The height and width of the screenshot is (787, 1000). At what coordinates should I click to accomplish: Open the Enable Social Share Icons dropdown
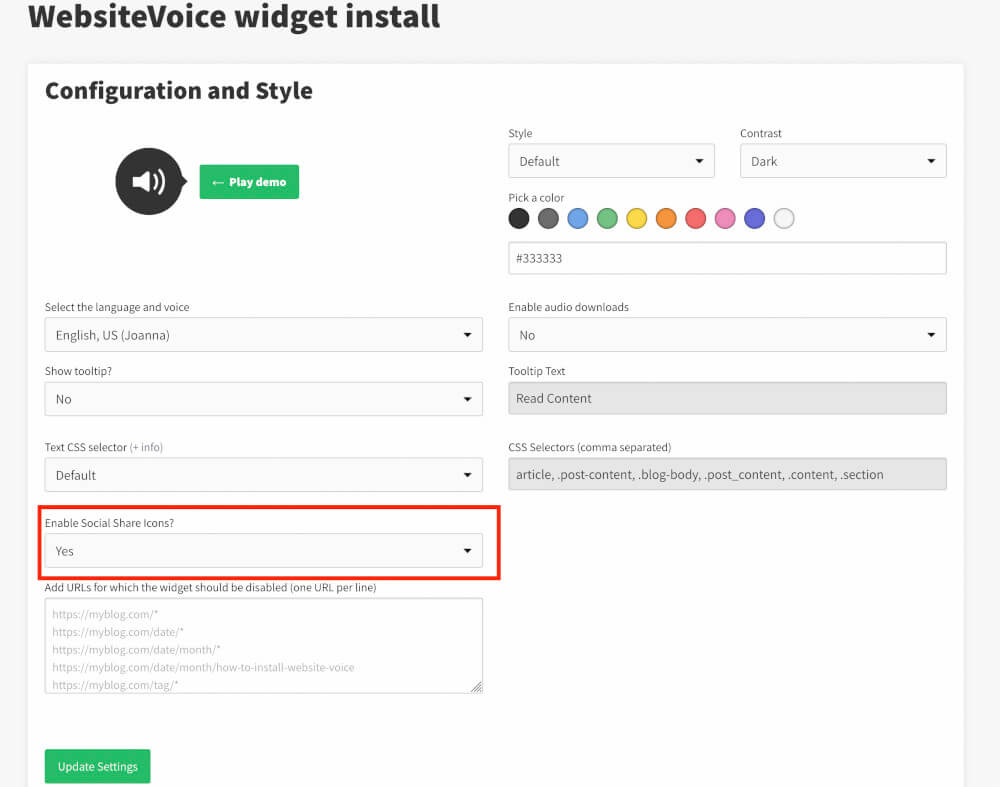click(263, 551)
